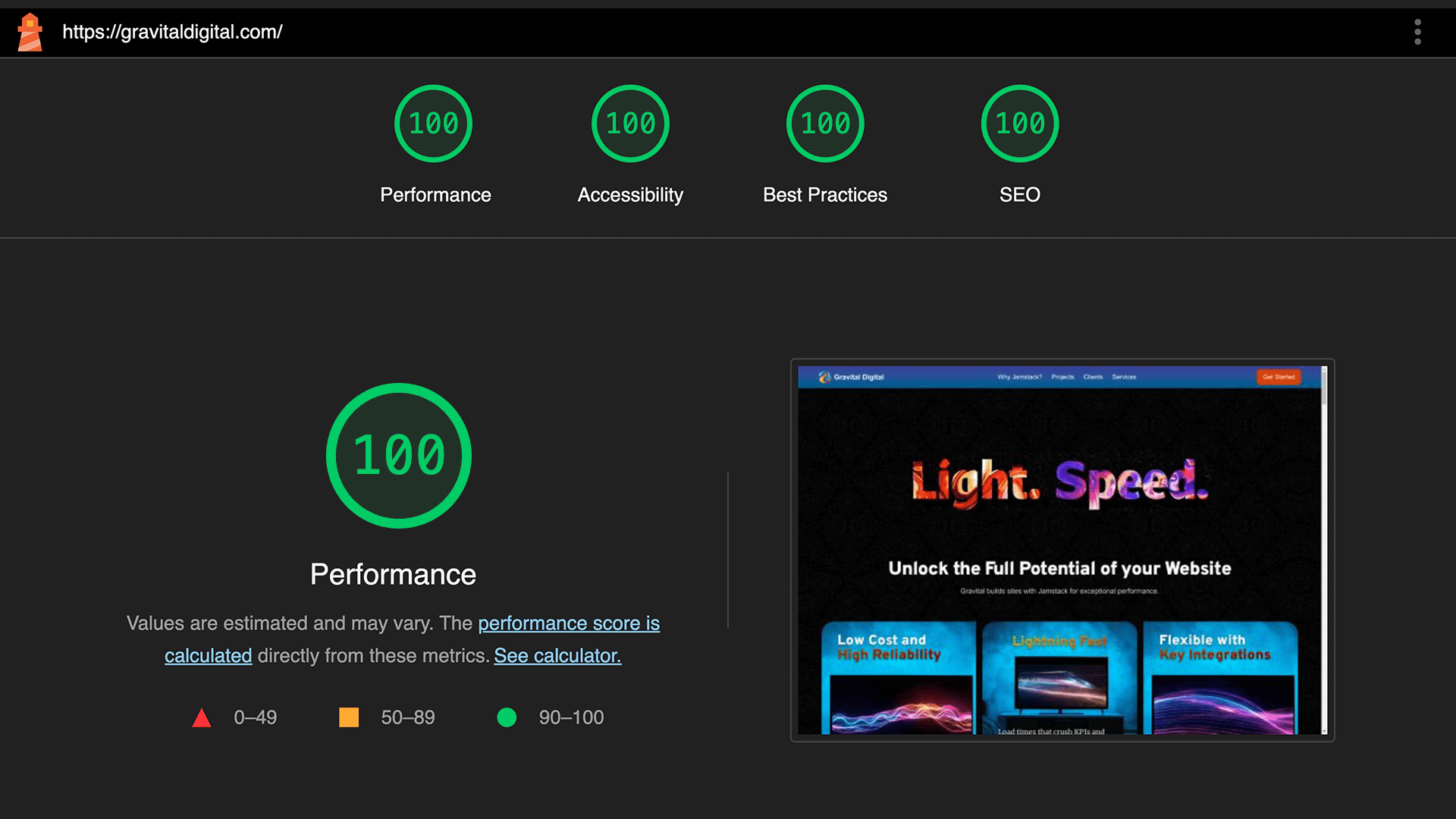
Task: Open the Why Jamstack? navigation item
Action: tap(1019, 376)
